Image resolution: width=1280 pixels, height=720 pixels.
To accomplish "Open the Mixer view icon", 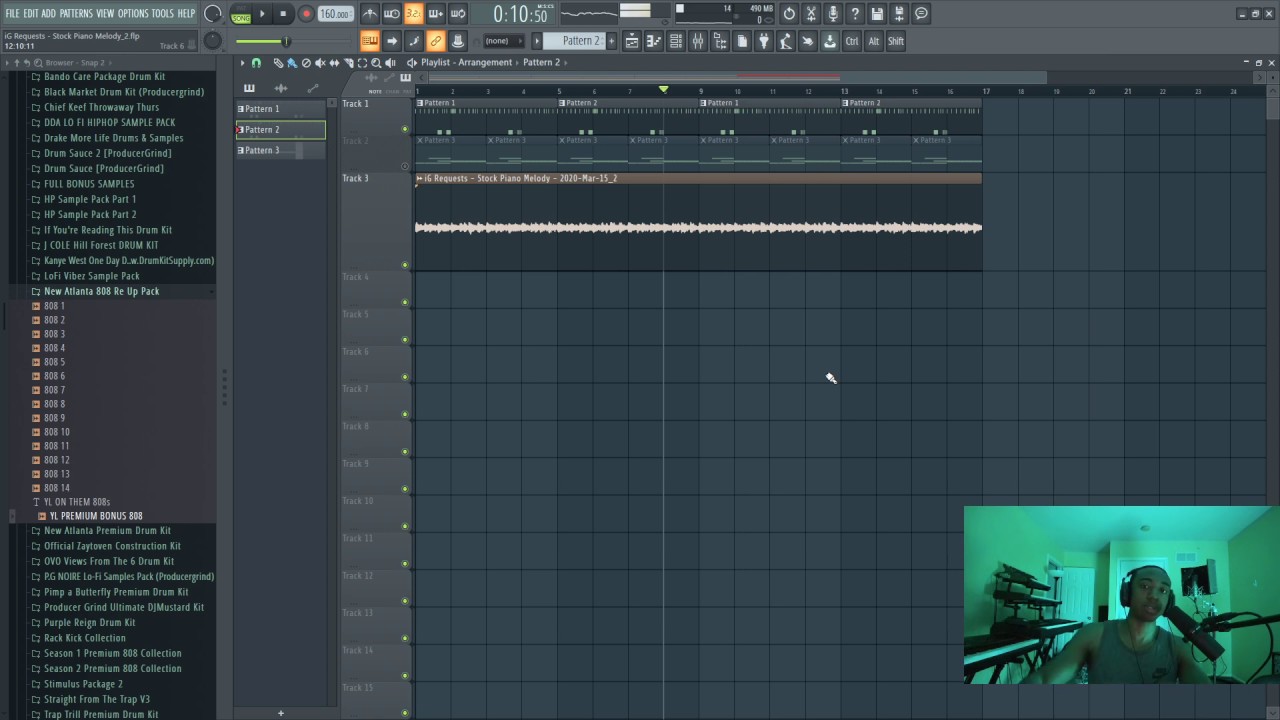I will pyautogui.click(x=698, y=41).
